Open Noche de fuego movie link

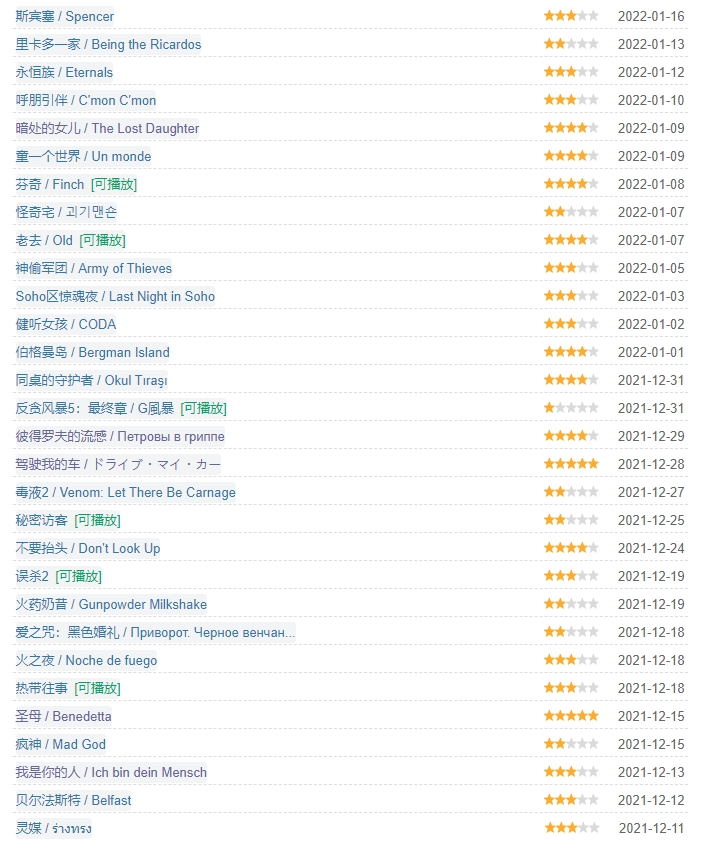pos(86,661)
